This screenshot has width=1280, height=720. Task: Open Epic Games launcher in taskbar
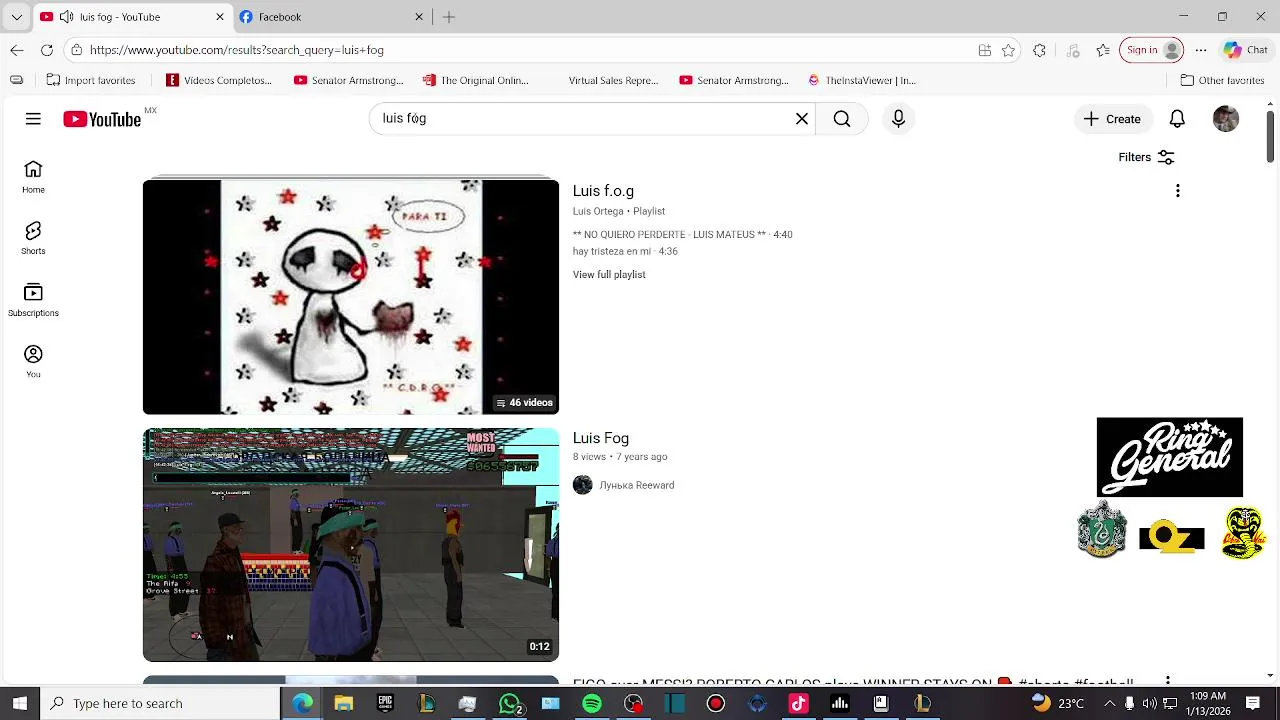pyautogui.click(x=385, y=703)
